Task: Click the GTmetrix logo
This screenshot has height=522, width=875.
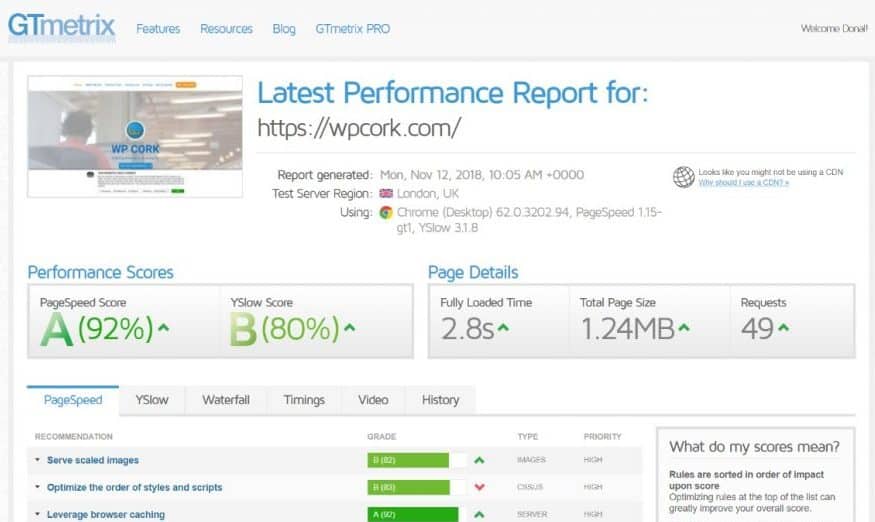Action: (x=61, y=27)
